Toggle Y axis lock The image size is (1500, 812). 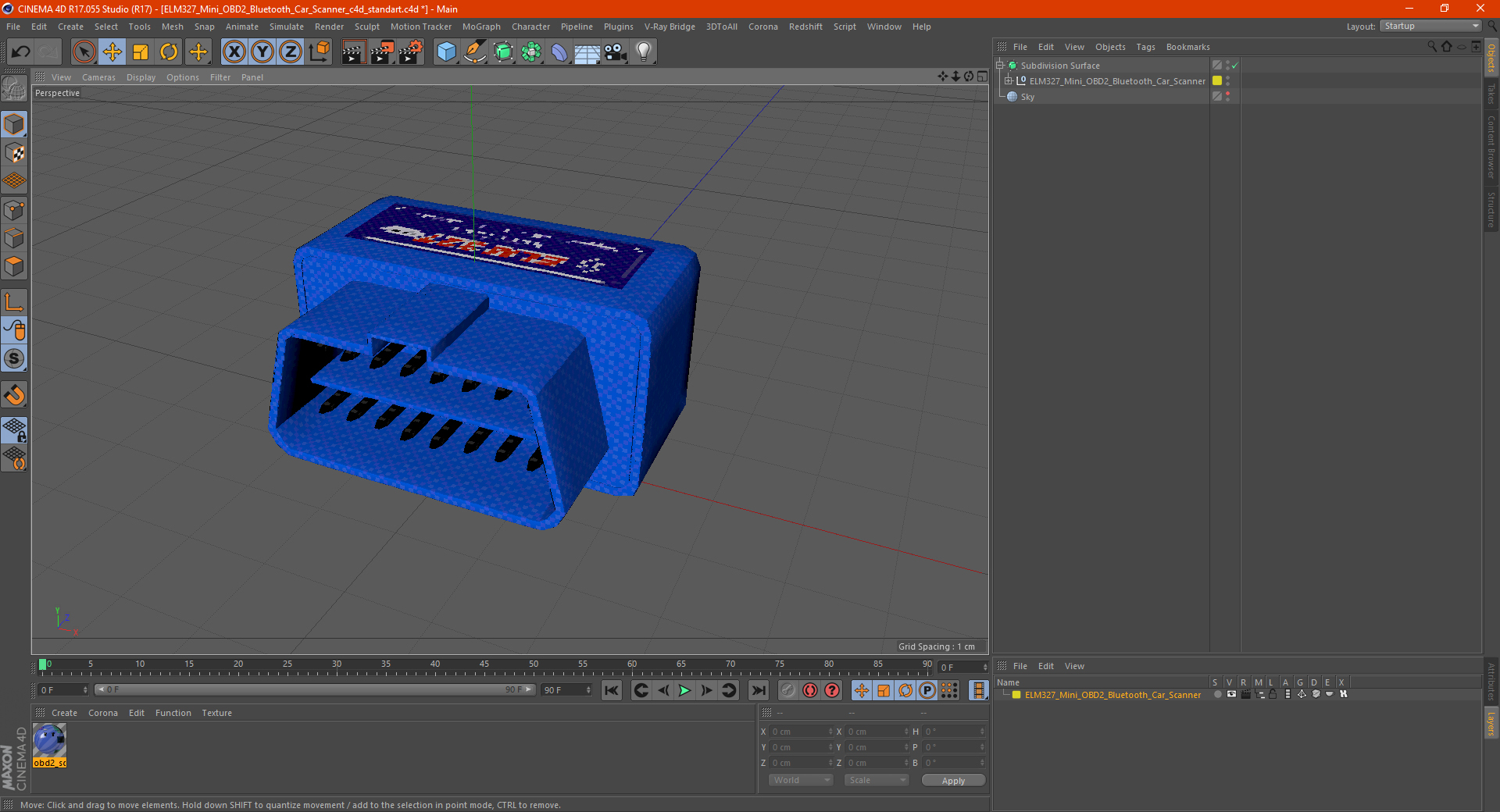(262, 52)
